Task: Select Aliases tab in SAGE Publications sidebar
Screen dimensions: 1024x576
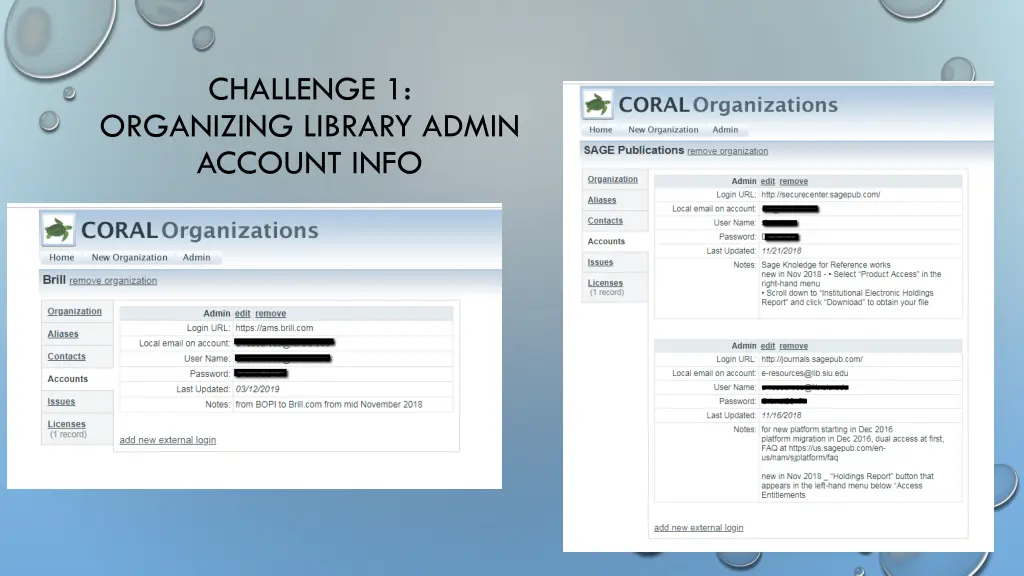Action: click(601, 200)
